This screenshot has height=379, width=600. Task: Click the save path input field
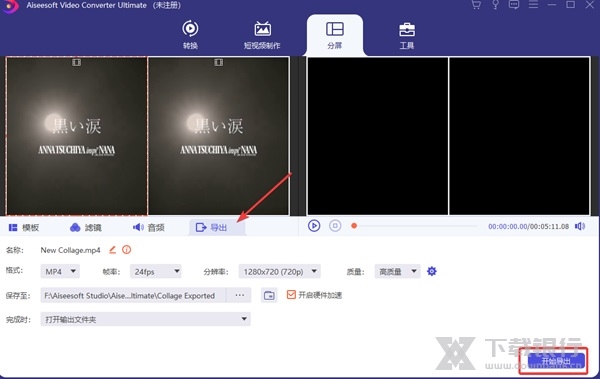[133, 295]
